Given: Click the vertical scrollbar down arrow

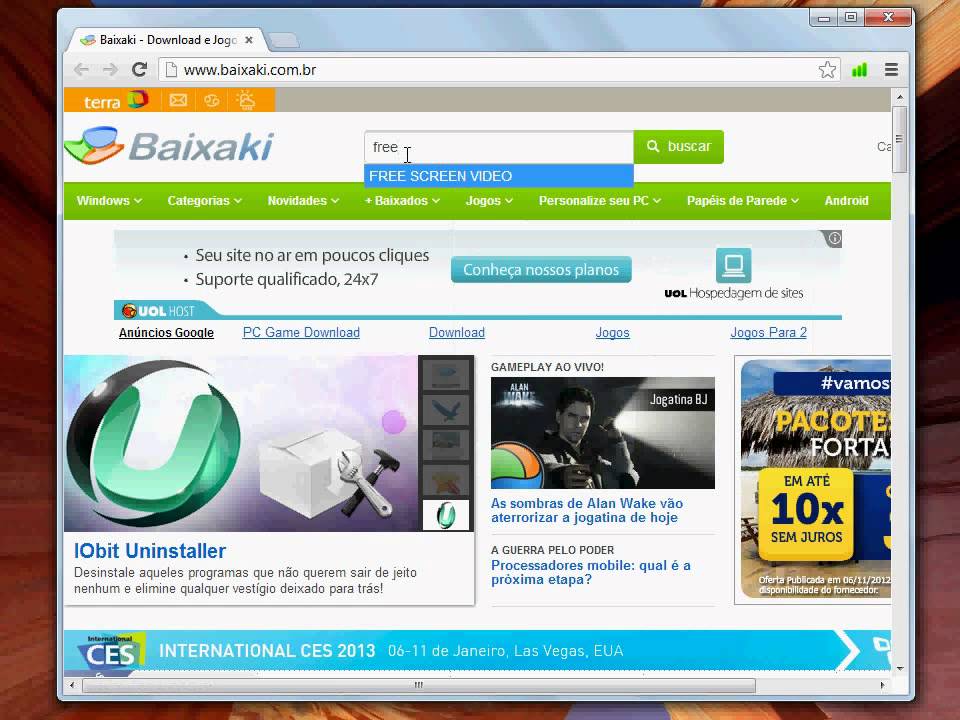Looking at the screenshot, I should click(x=899, y=668).
